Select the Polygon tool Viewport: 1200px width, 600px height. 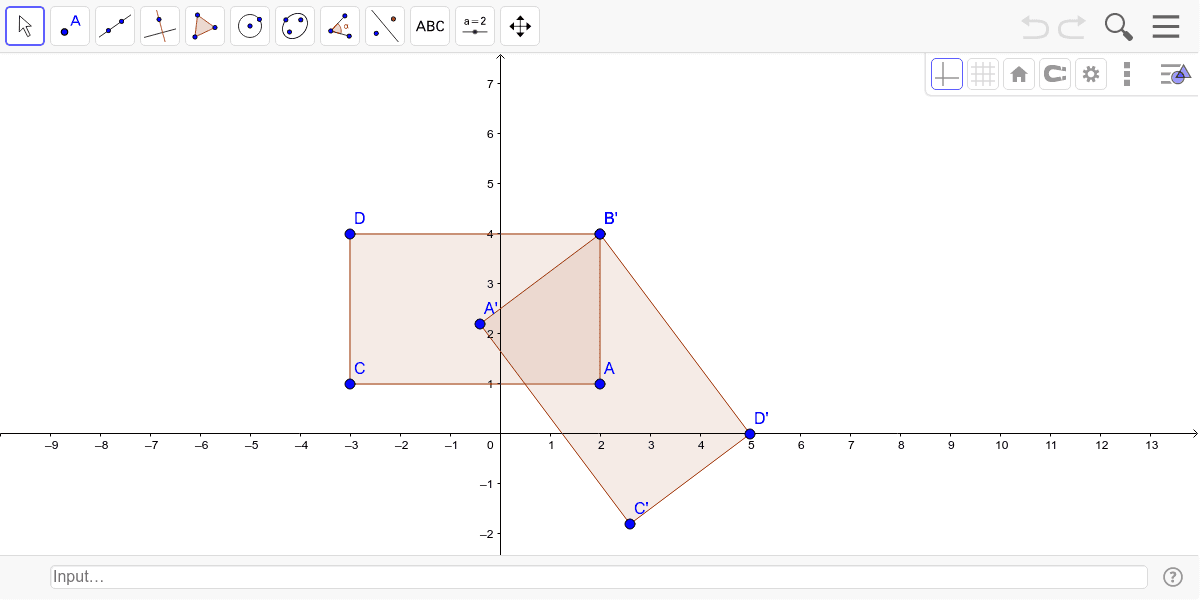(205, 26)
